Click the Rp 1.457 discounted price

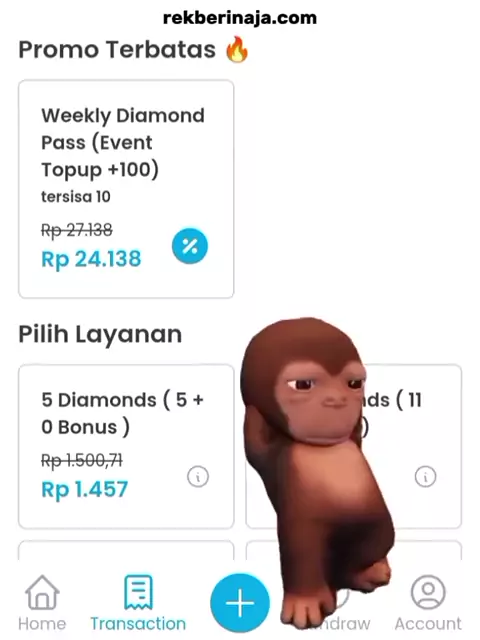[85, 489]
